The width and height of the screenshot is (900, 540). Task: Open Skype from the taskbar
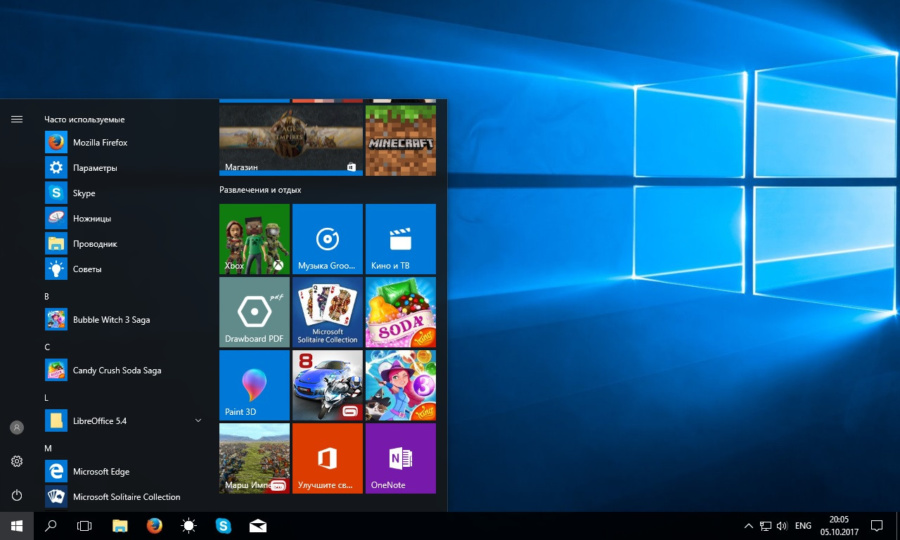click(223, 526)
